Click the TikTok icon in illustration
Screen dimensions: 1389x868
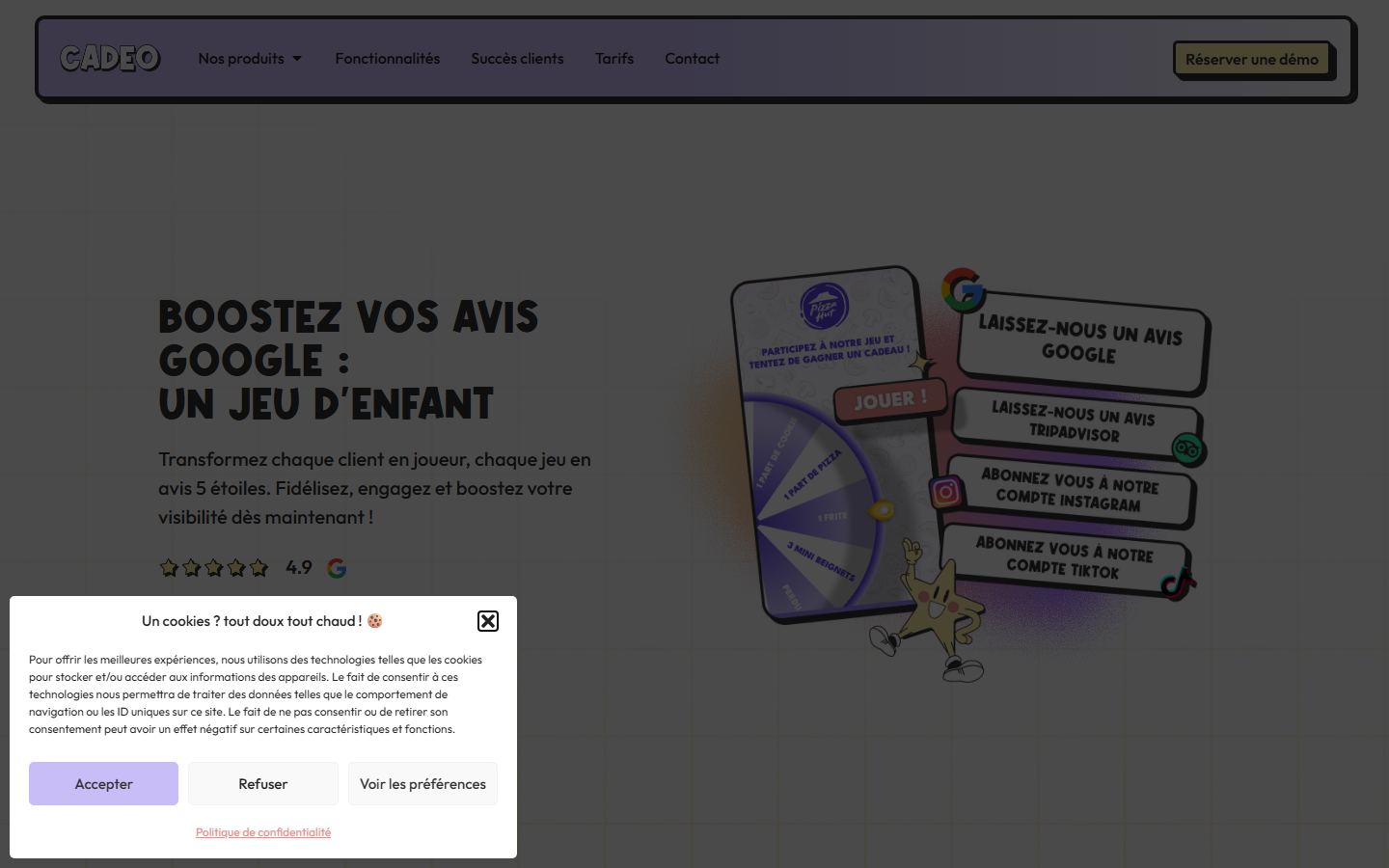[1177, 583]
